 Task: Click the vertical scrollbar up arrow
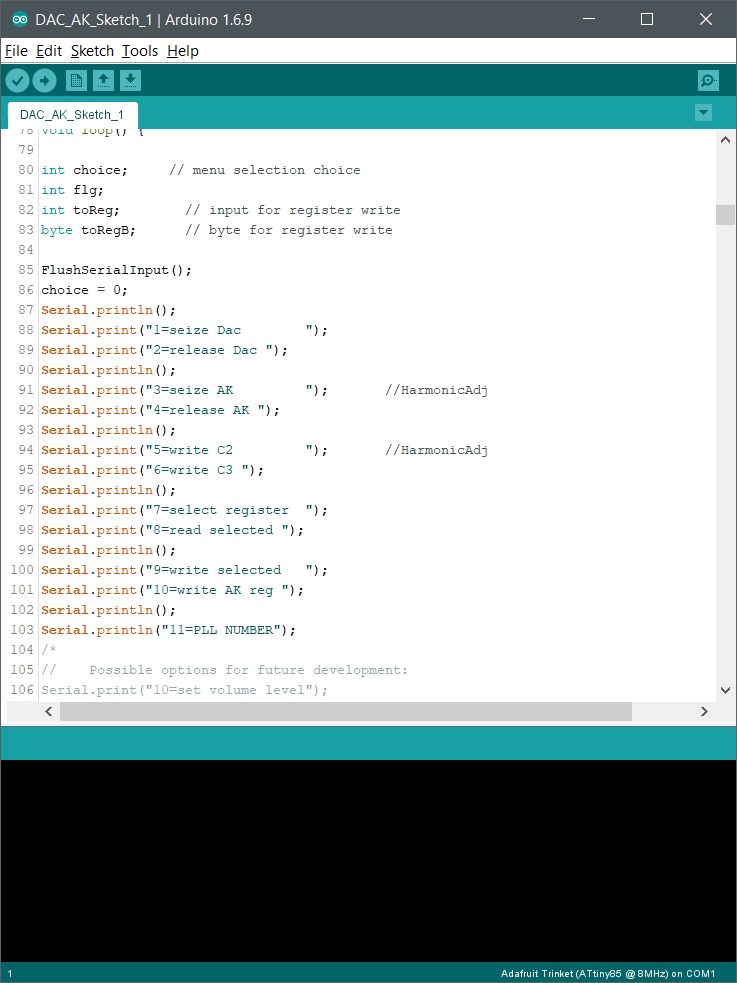point(725,140)
